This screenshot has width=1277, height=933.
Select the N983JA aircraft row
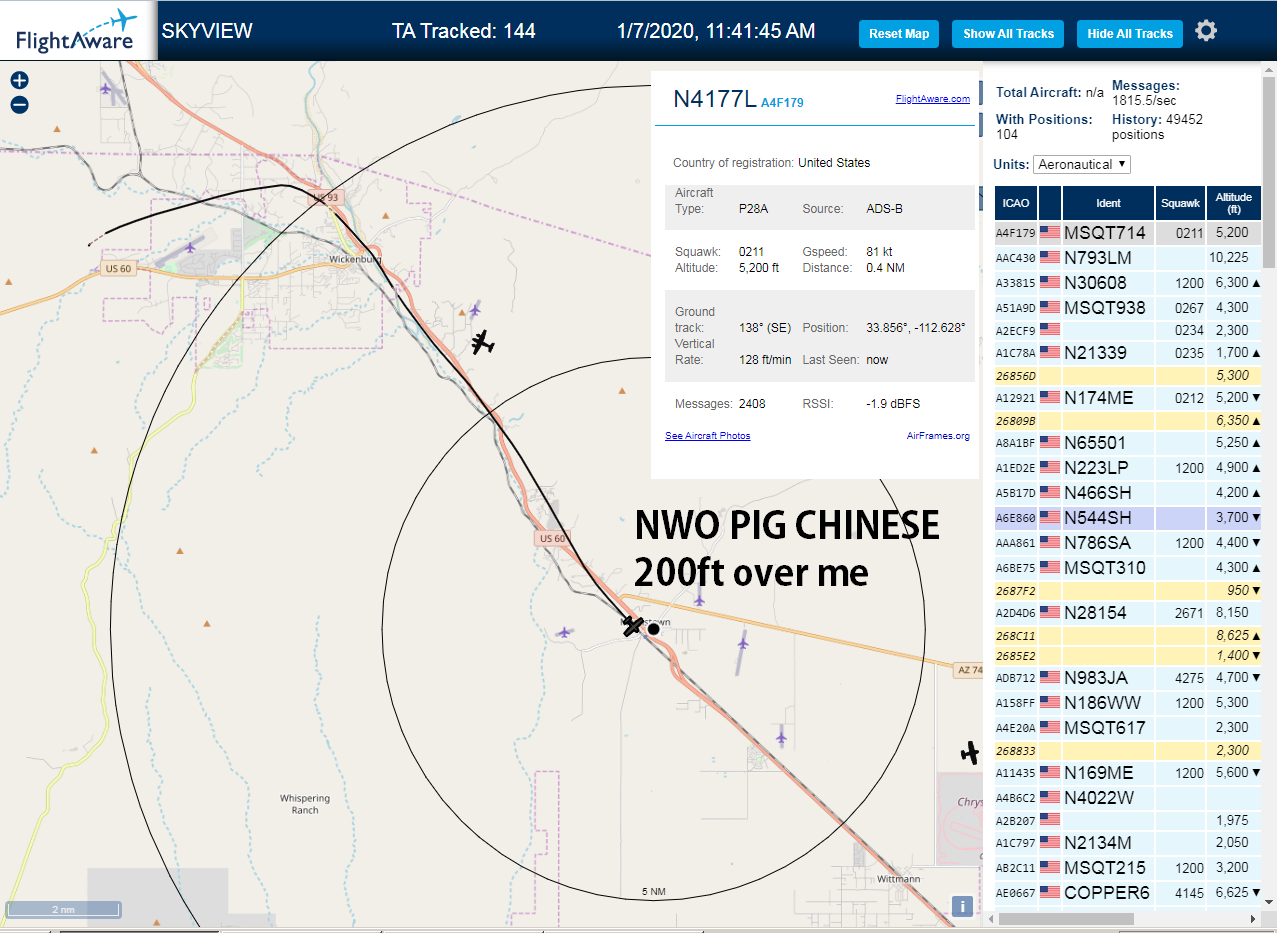[x=1128, y=677]
